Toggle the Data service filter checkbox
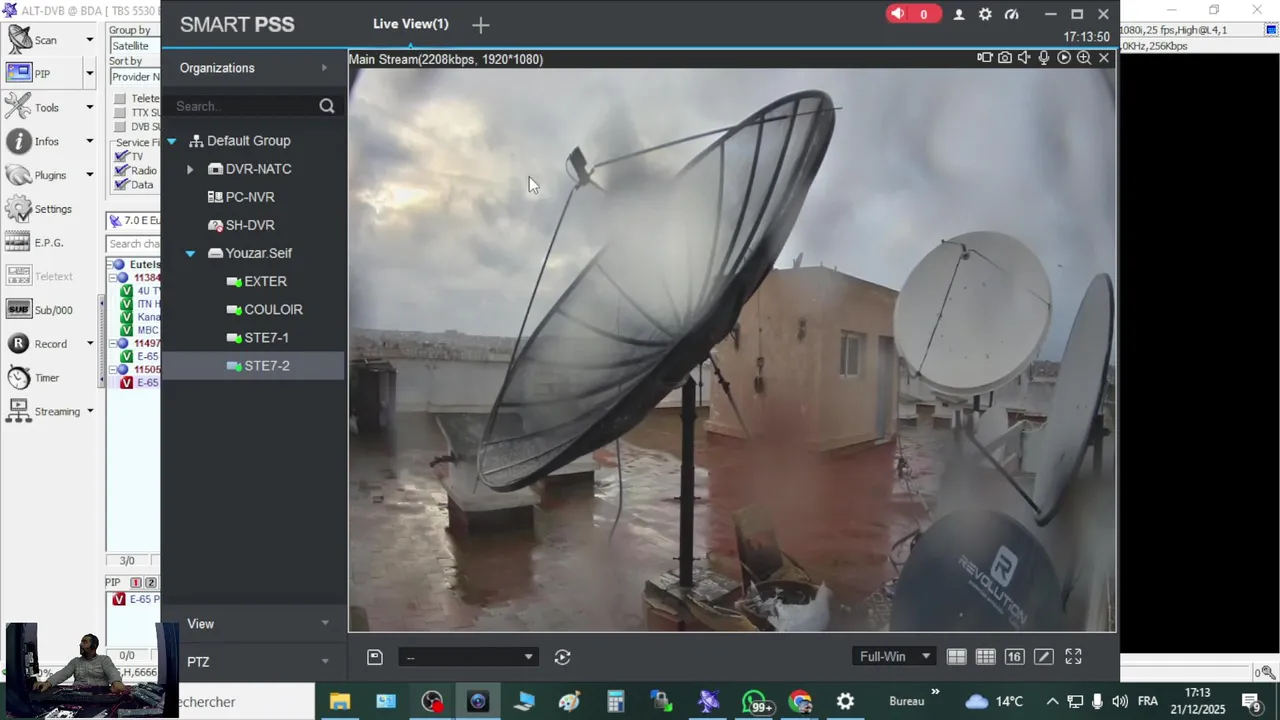The width and height of the screenshot is (1280, 720). point(122,185)
